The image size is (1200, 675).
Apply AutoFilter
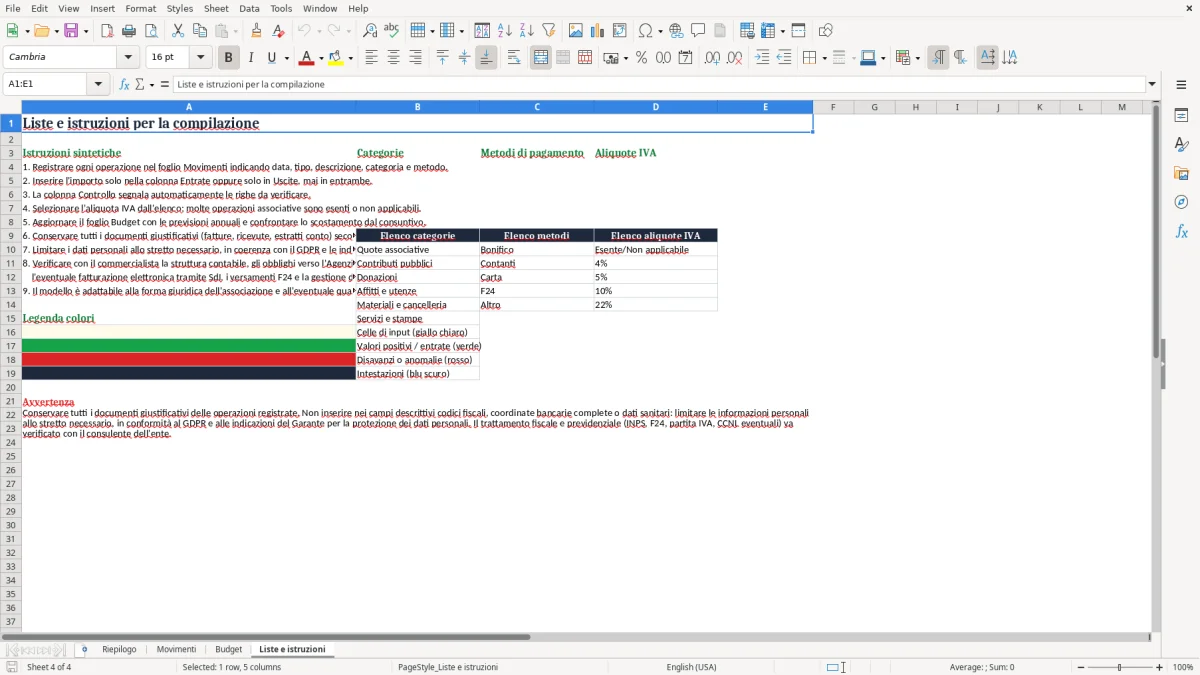[549, 31]
